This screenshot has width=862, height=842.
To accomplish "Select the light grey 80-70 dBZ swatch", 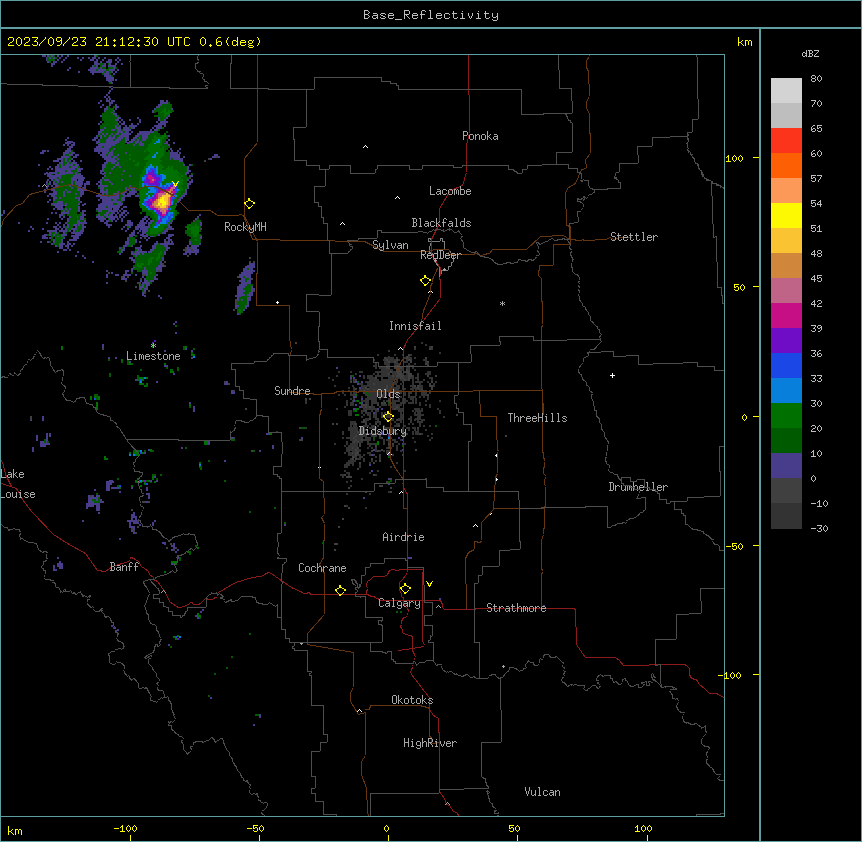I will coord(786,91).
